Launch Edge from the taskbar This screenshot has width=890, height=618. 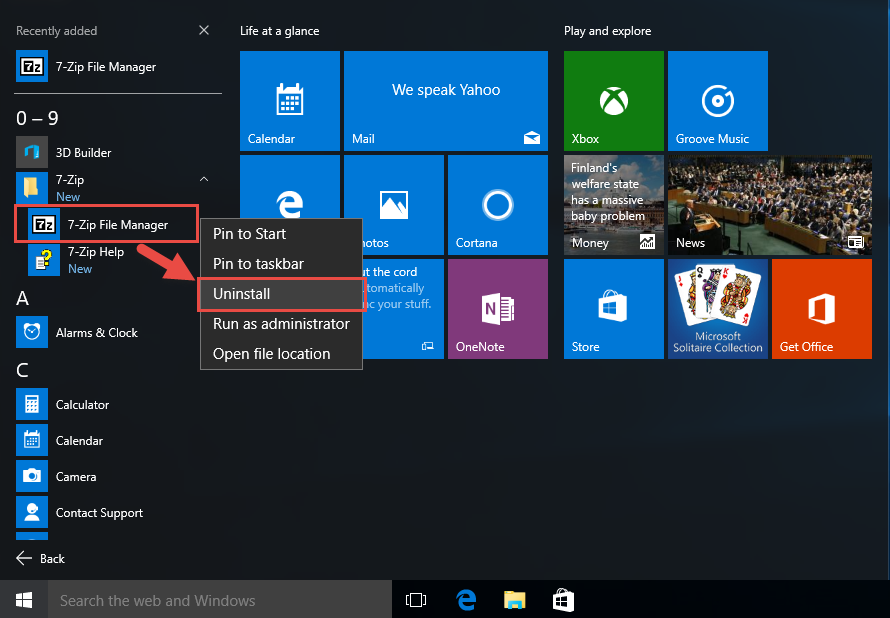coord(465,600)
